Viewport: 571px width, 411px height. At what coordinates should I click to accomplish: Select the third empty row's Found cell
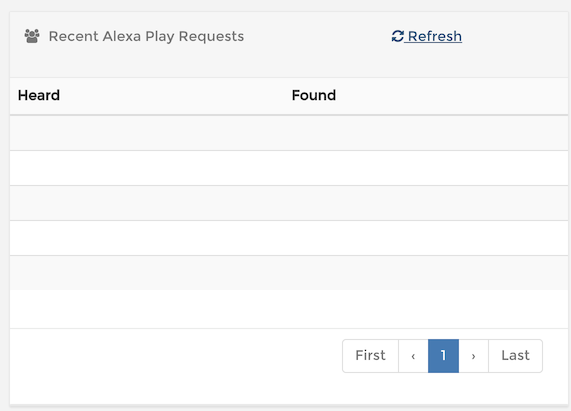[426, 203]
